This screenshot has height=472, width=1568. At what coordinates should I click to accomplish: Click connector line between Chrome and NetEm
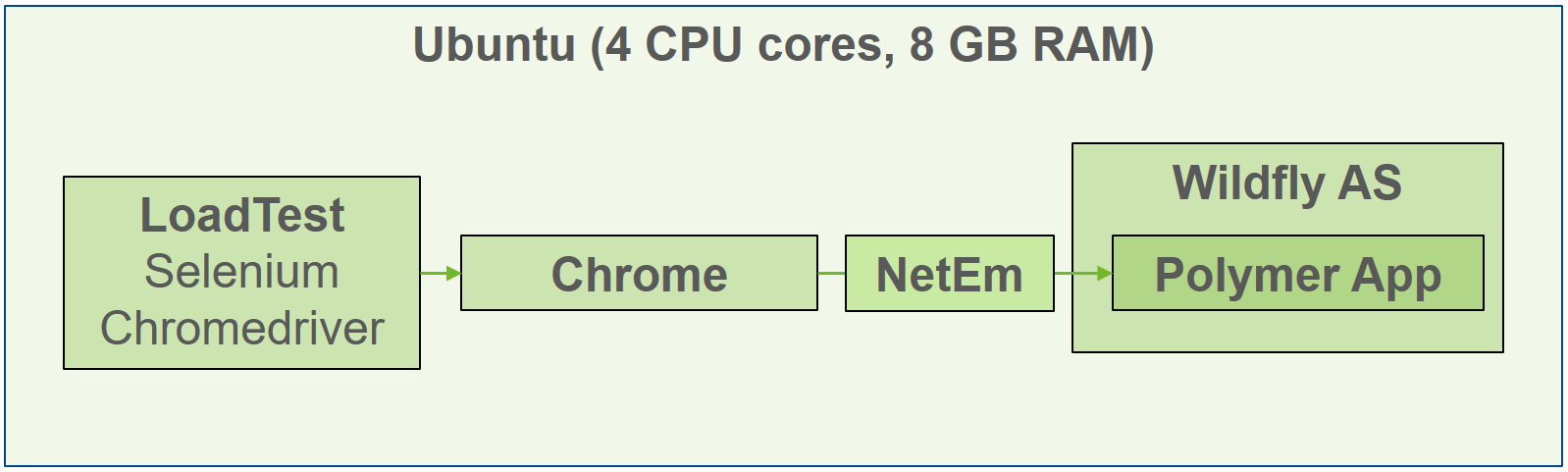pyautogui.click(x=831, y=273)
